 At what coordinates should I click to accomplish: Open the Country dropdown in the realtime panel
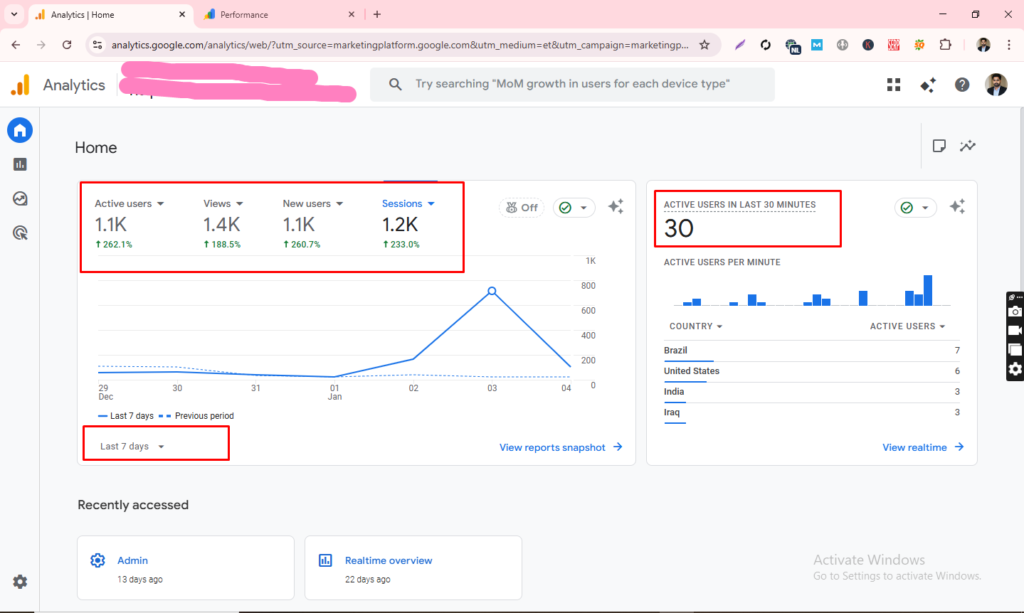[695, 326]
